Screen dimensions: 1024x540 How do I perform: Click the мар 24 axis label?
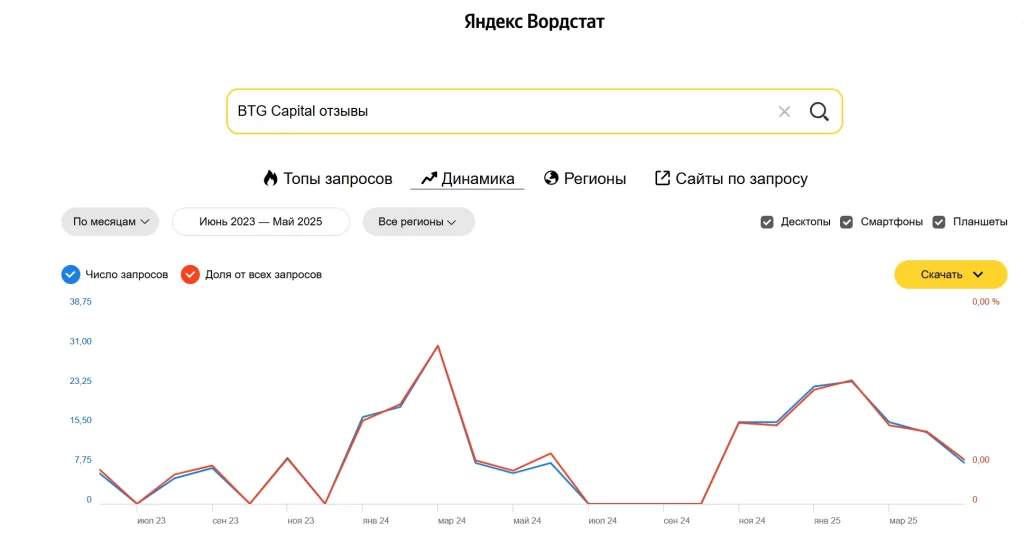click(452, 520)
